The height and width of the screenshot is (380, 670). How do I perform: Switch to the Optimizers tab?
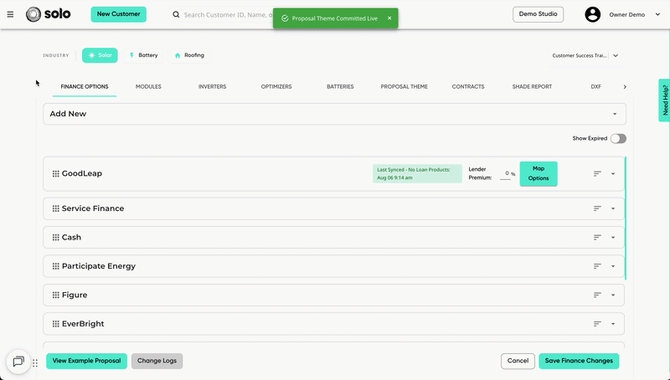(x=276, y=87)
